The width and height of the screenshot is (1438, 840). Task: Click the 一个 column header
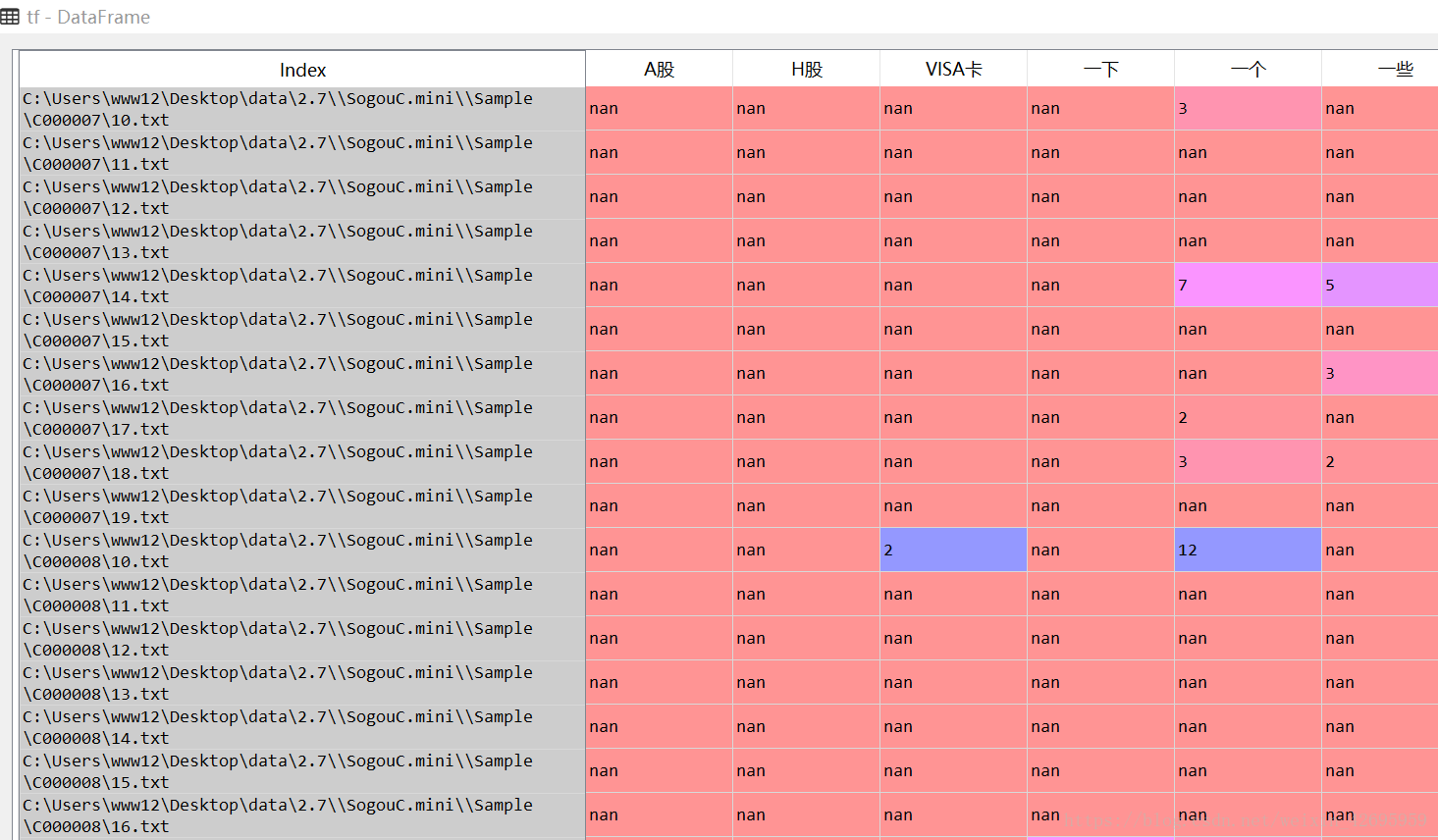1249,70
